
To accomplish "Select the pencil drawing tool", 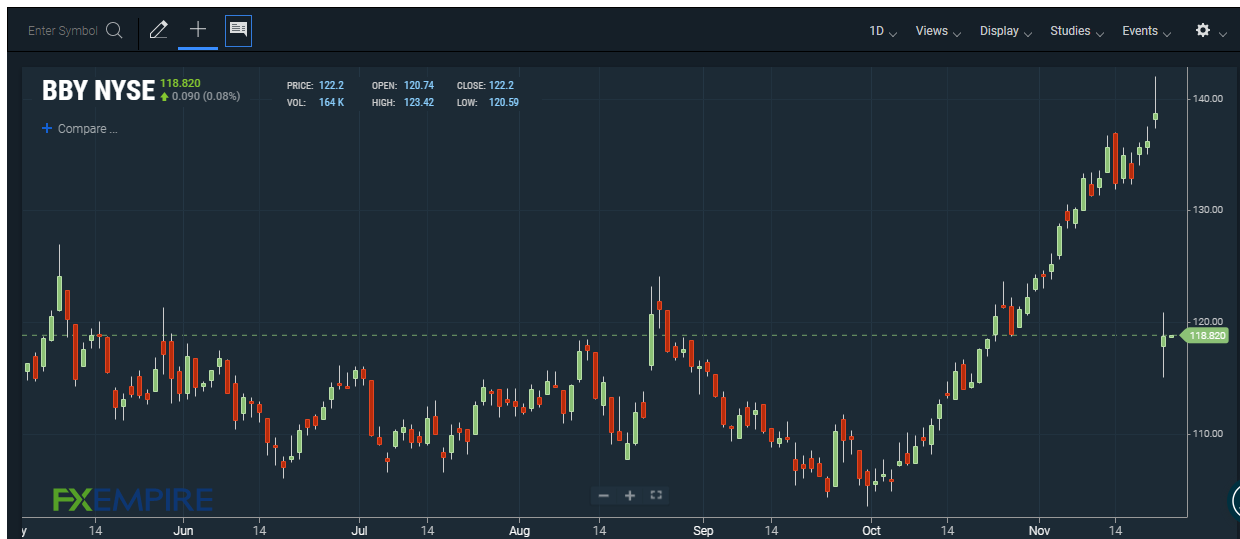I will coord(158,30).
